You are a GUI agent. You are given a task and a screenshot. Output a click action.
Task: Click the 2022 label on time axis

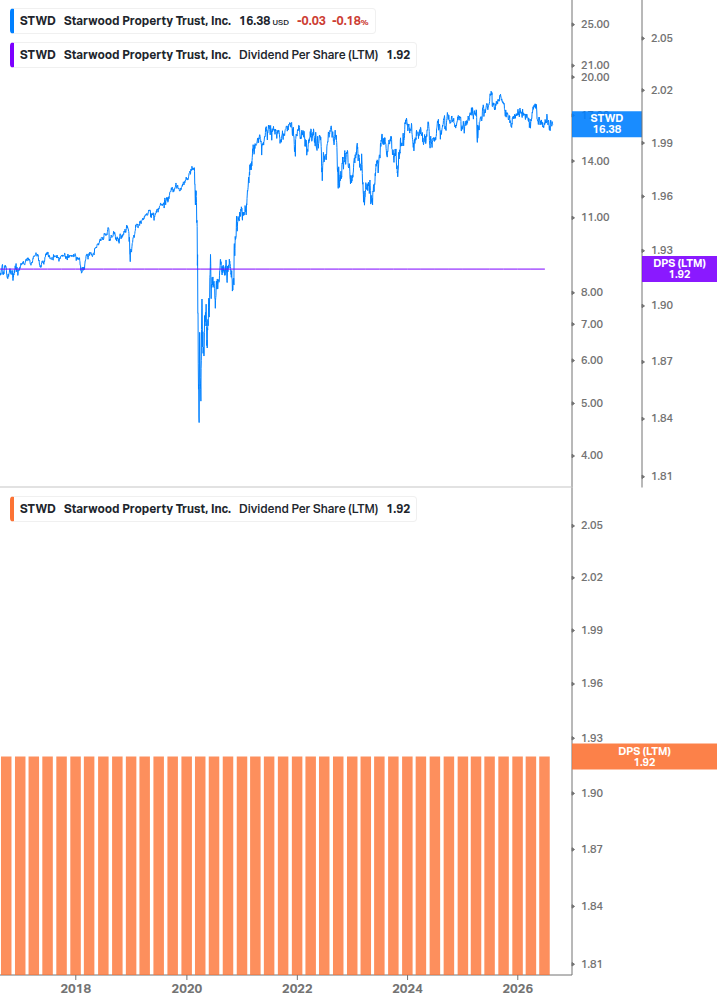[297, 988]
